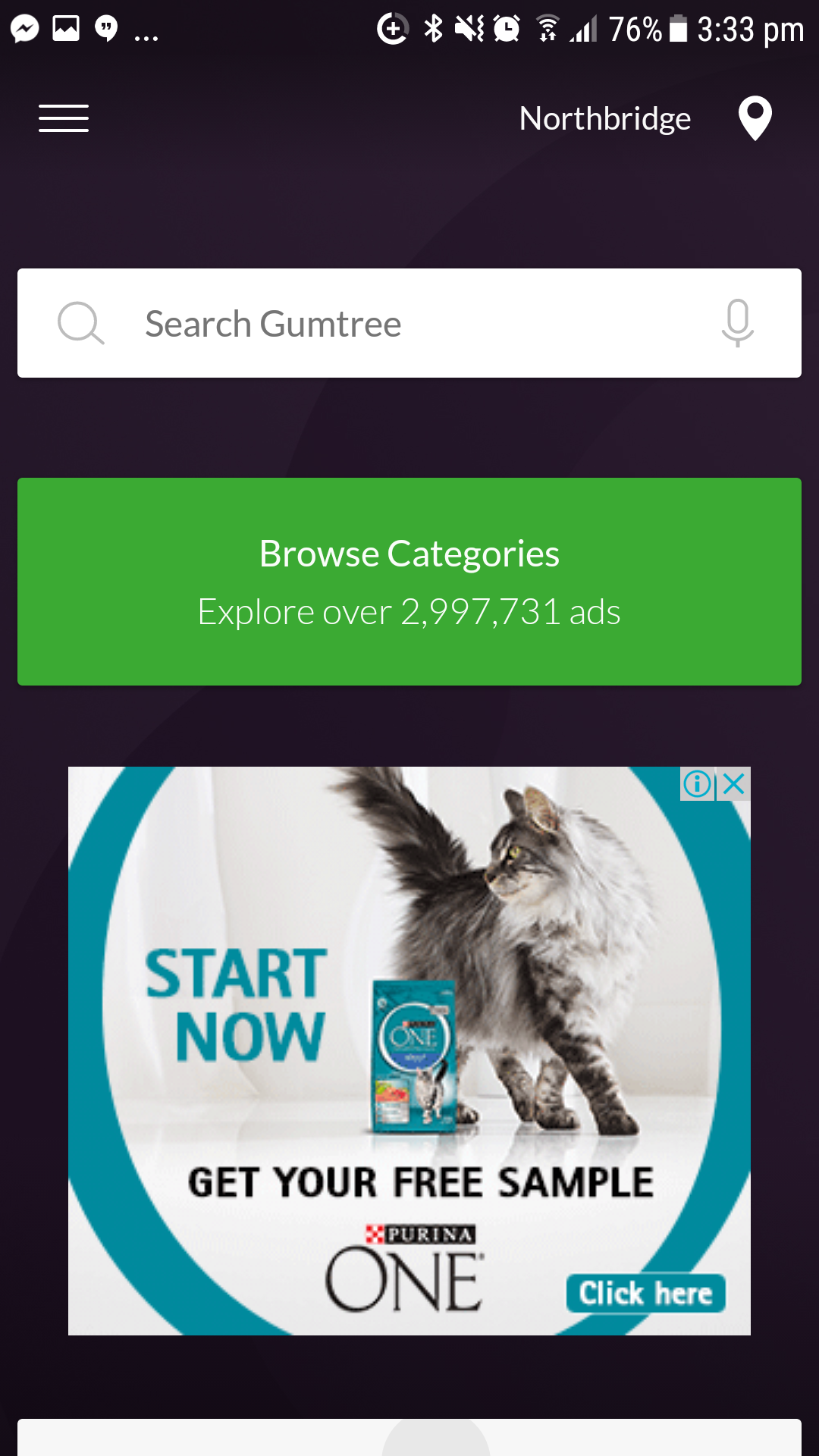Tap the gallery image notification icon
This screenshot has height=1456, width=819.
coord(66,29)
